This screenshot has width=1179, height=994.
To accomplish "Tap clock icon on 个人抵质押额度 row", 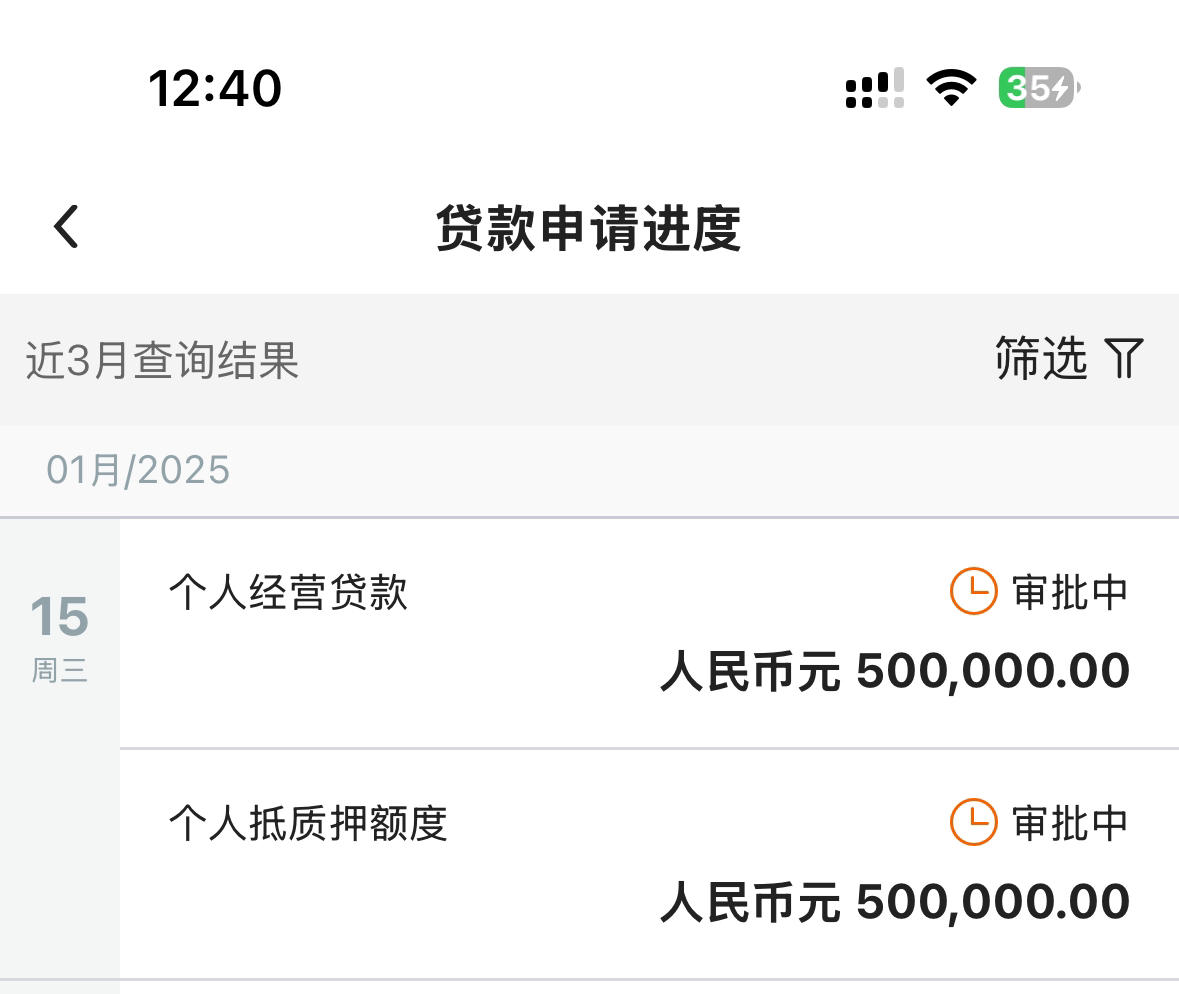I will [974, 822].
